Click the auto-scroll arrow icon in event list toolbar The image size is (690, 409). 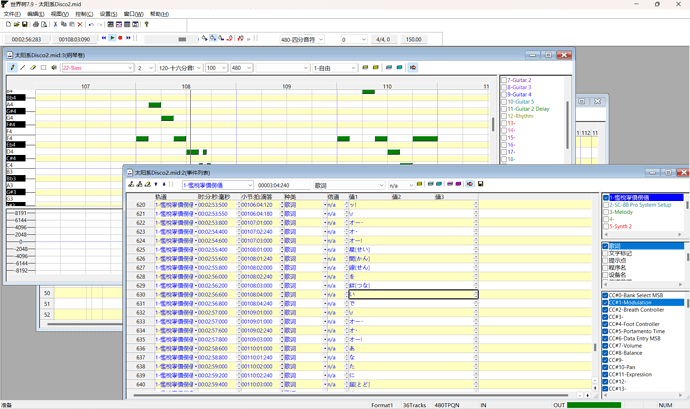click(470, 184)
